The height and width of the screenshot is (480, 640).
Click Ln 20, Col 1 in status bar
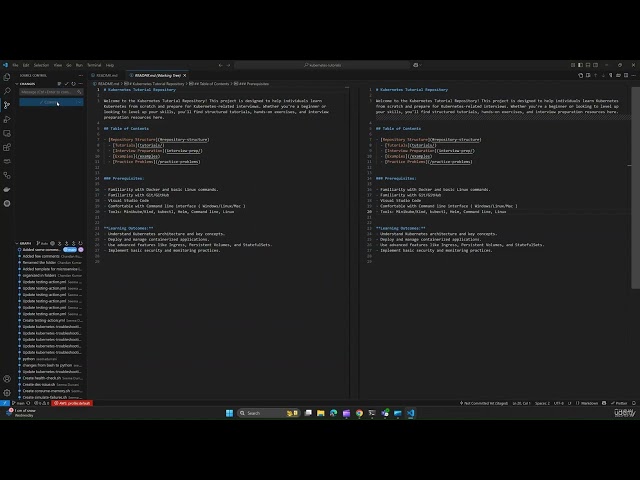pos(521,403)
